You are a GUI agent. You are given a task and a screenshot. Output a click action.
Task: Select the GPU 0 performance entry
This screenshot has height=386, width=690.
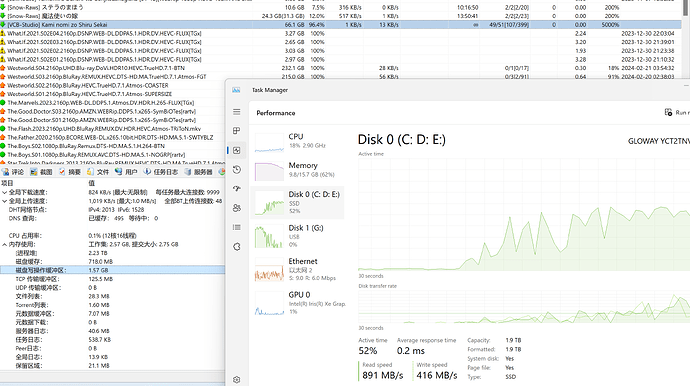[x=297, y=303]
